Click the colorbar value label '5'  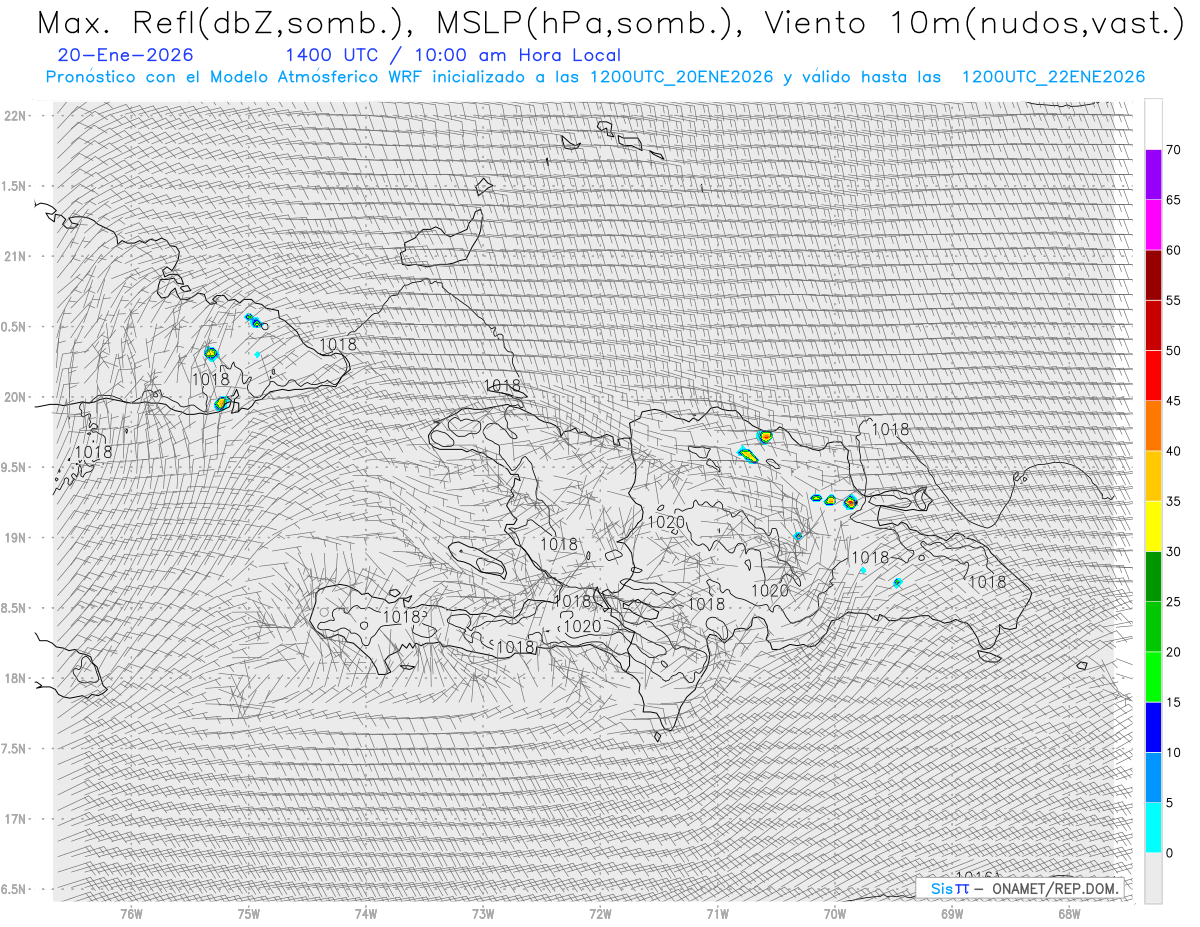coord(1169,803)
